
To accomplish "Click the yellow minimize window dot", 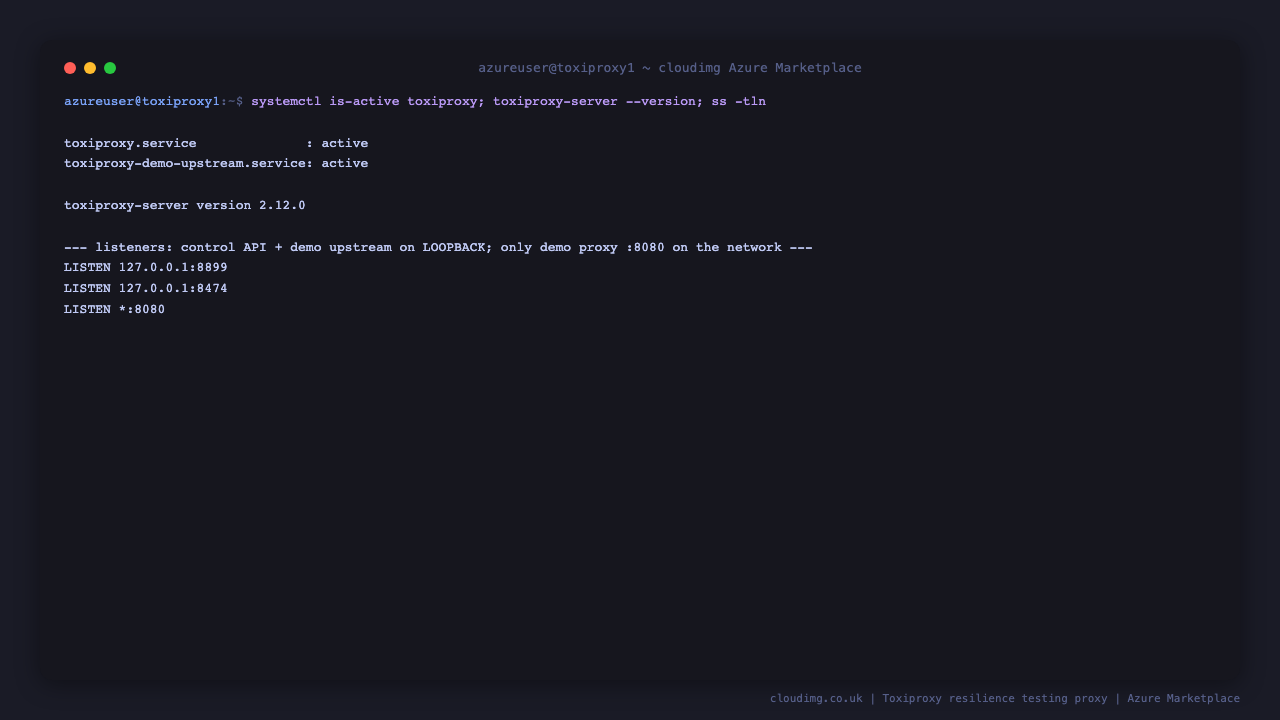I will tap(90, 68).
